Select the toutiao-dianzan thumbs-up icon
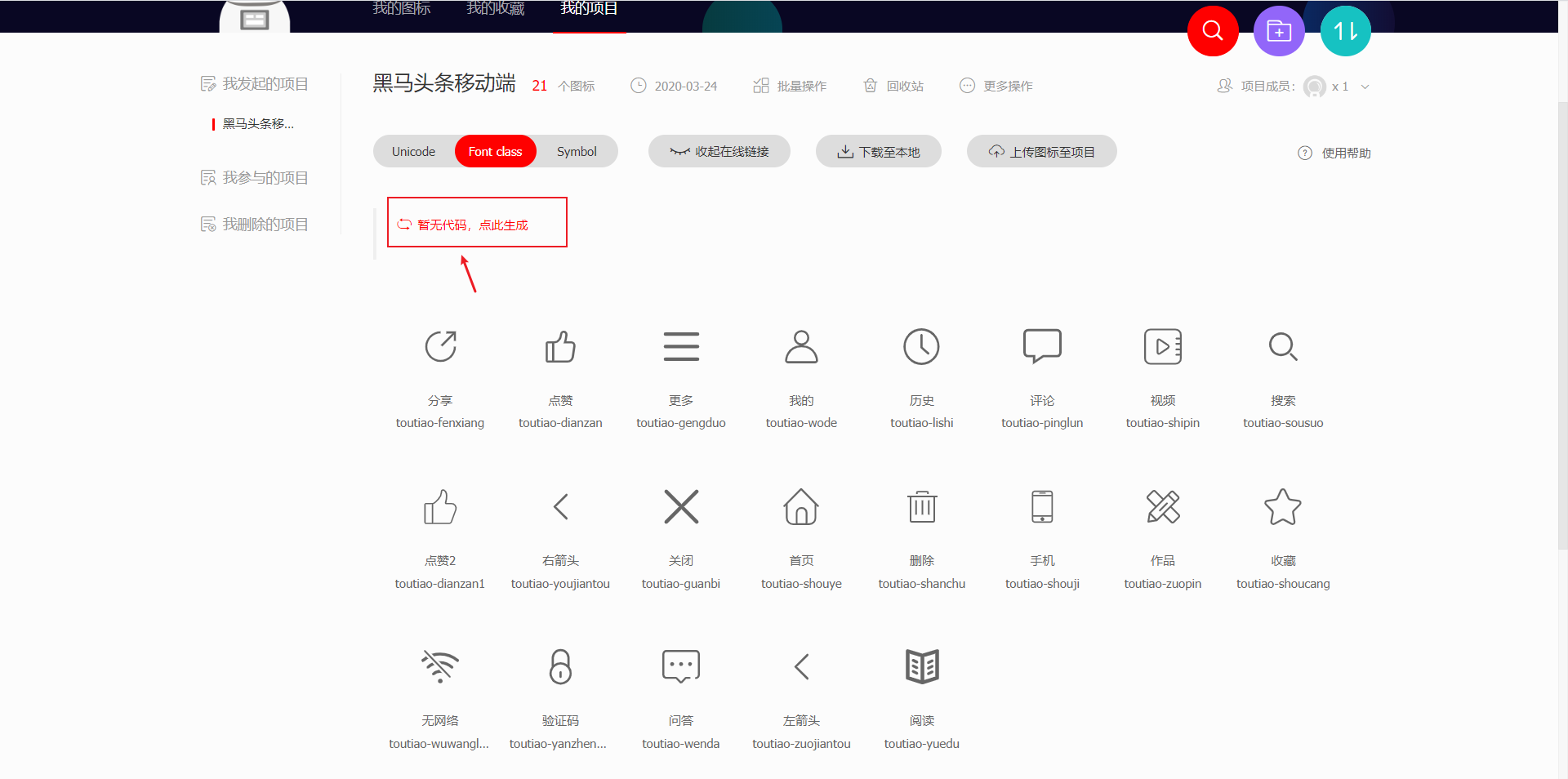The width and height of the screenshot is (1568, 779). [560, 346]
